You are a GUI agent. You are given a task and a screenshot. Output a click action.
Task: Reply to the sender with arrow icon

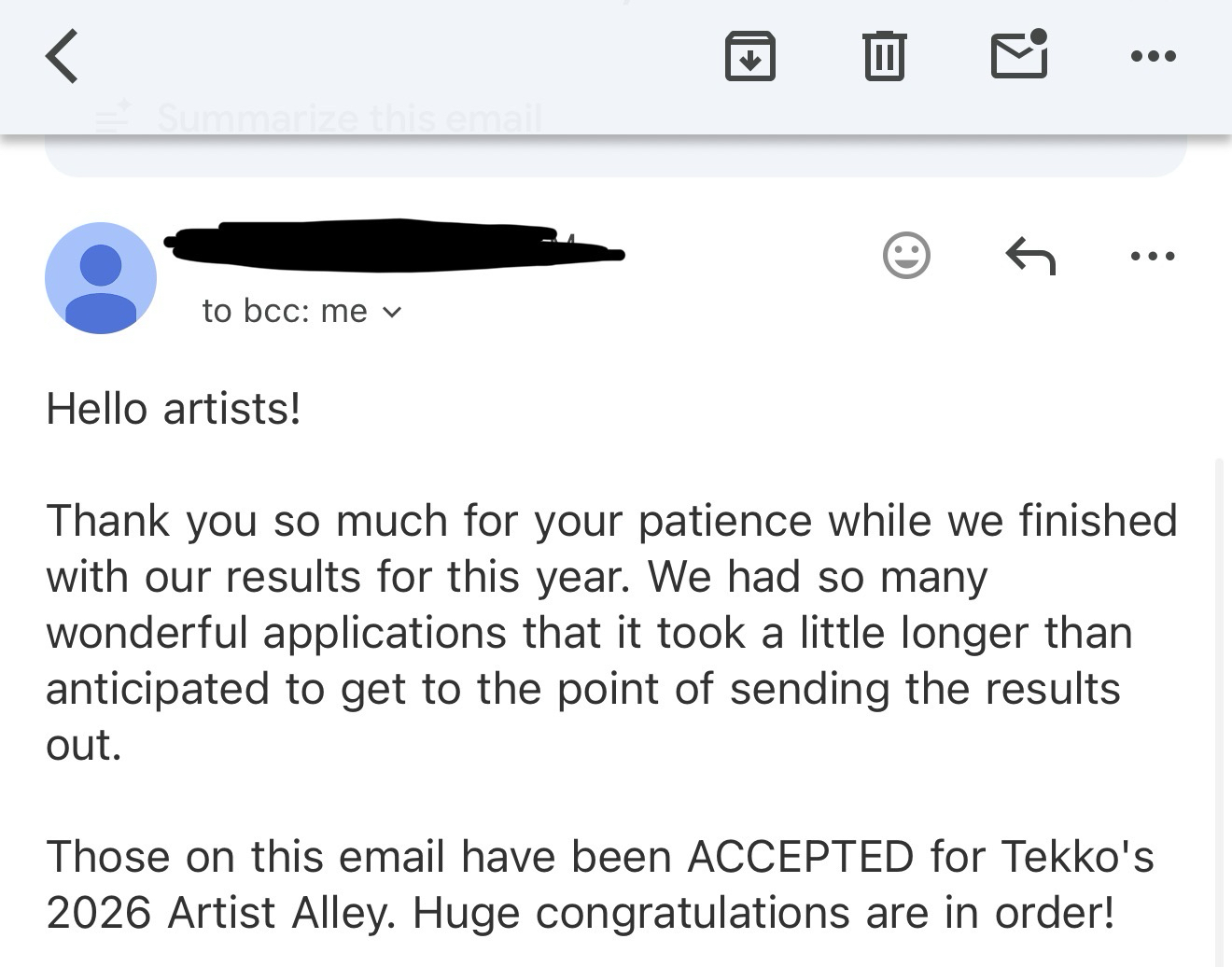[1030, 255]
